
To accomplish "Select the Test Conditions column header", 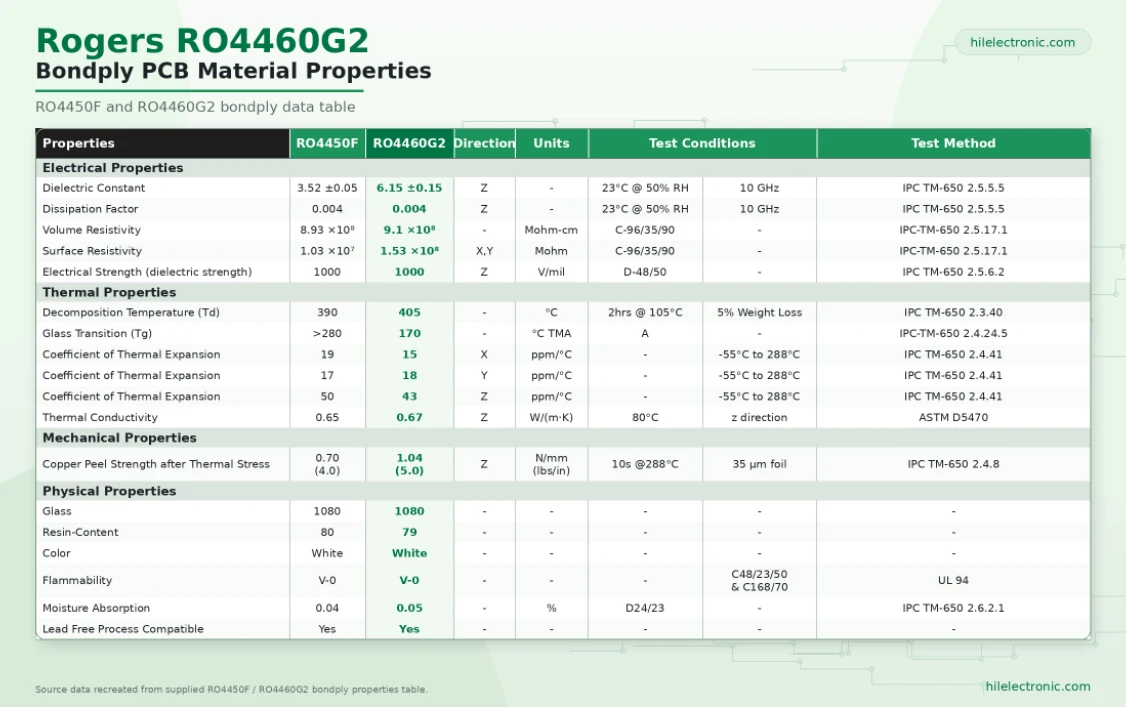I will tap(702, 143).
